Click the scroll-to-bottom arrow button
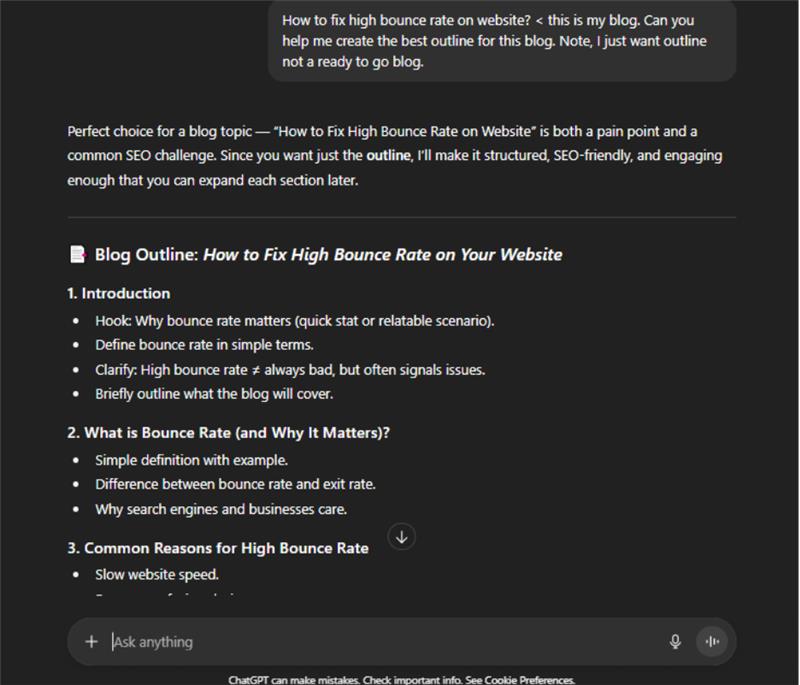800x685 pixels. point(401,537)
